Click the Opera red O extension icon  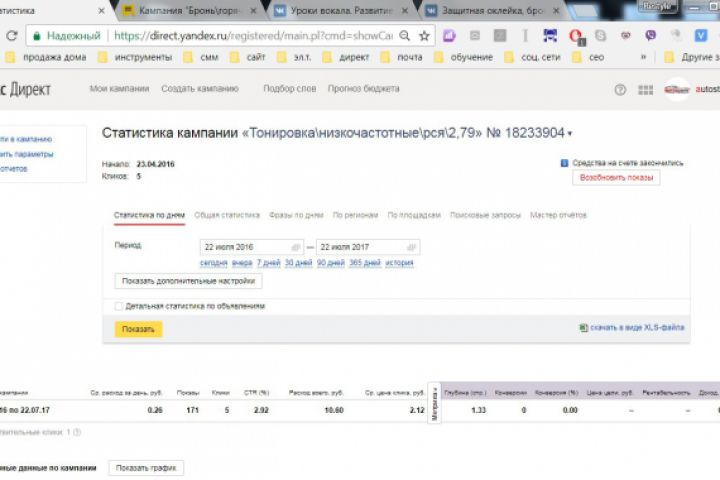(575, 36)
